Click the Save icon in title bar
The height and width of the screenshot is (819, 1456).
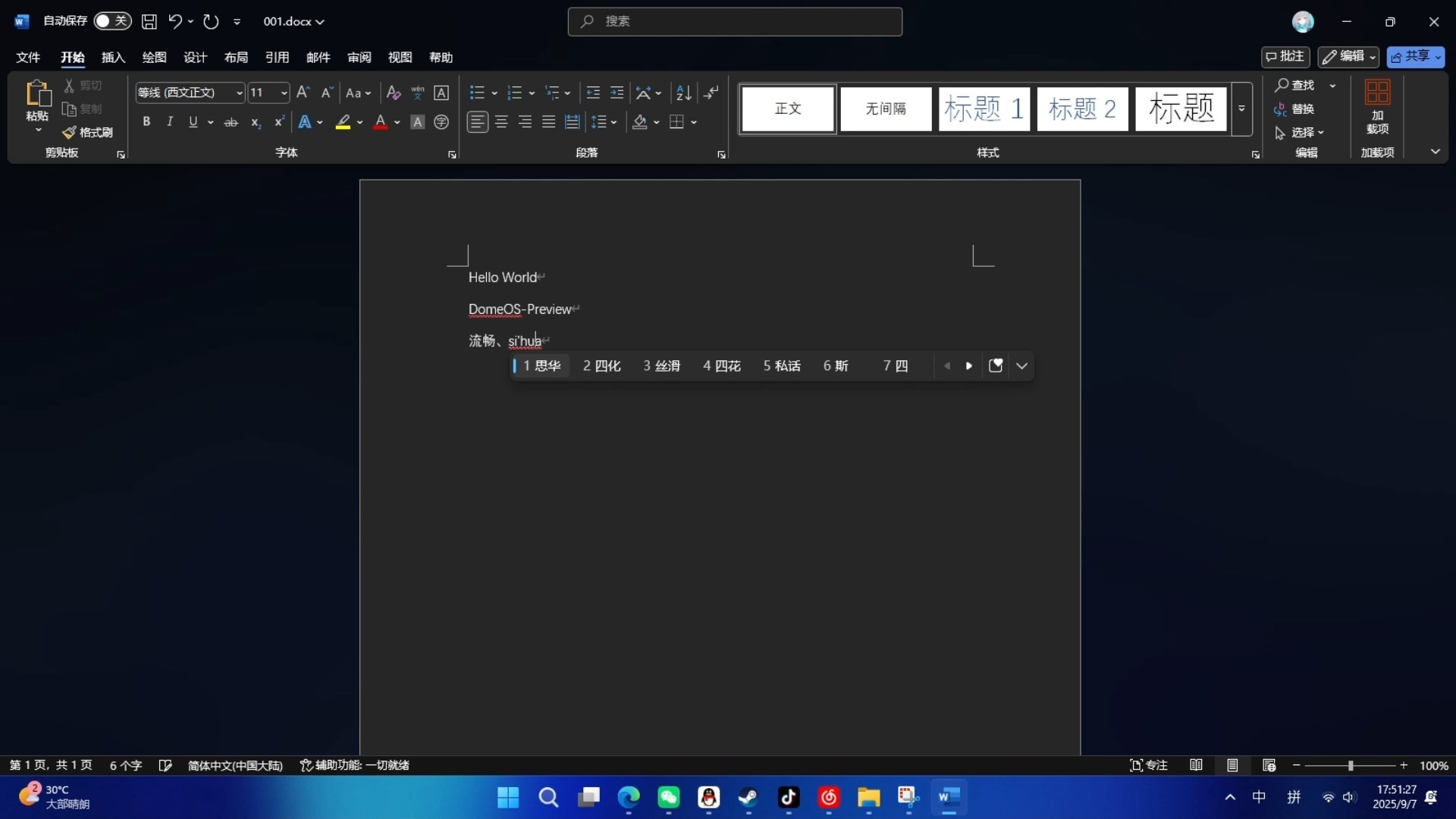[x=149, y=21]
